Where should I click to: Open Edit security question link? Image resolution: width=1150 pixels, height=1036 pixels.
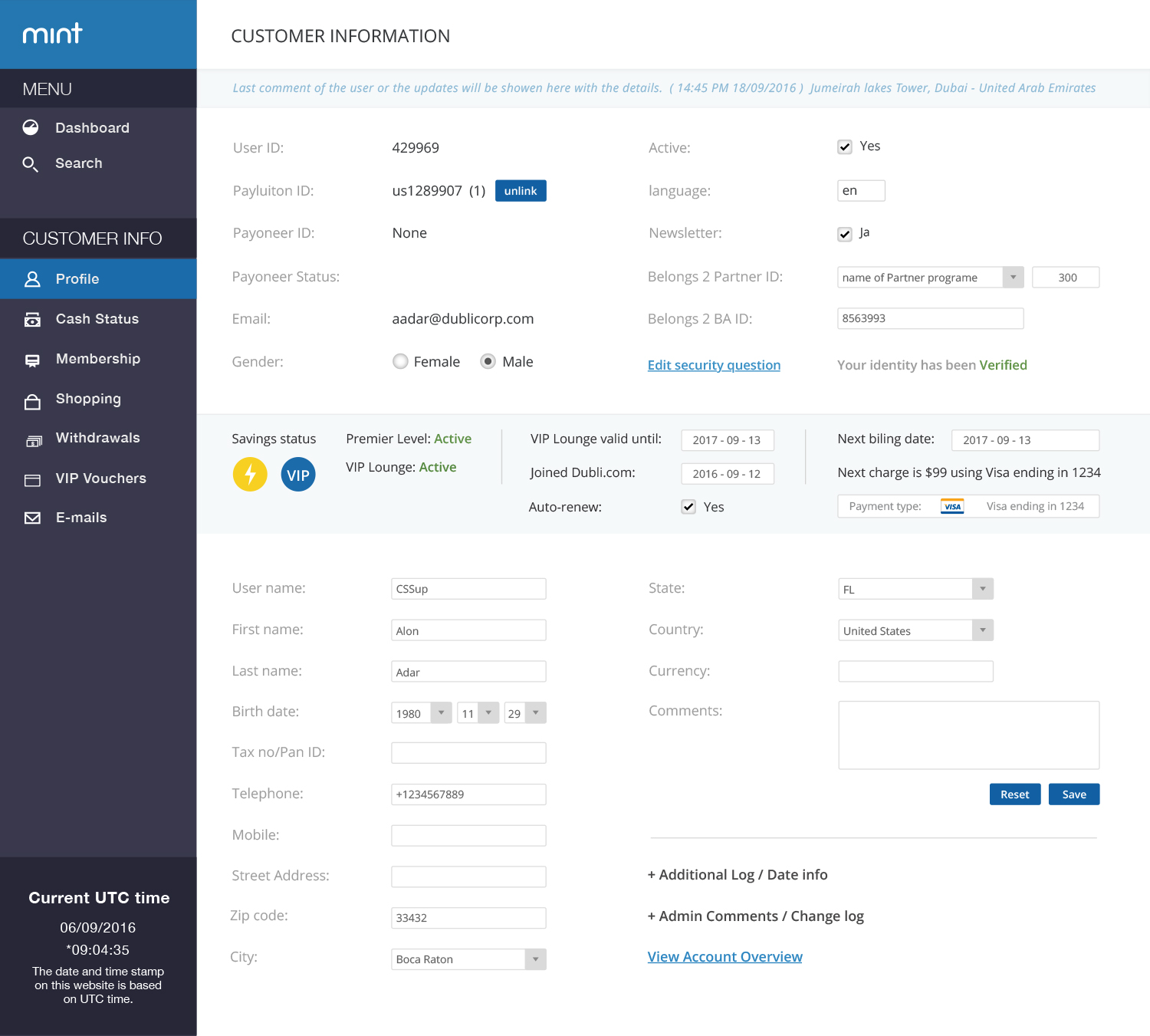pyautogui.click(x=714, y=365)
